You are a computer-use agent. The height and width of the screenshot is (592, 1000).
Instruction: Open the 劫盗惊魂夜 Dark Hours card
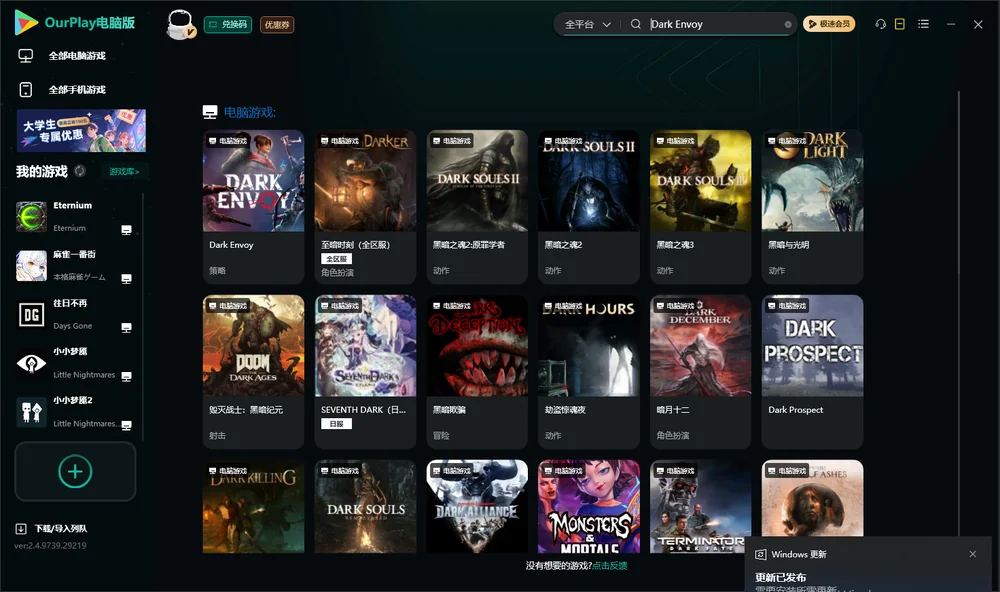coord(589,372)
